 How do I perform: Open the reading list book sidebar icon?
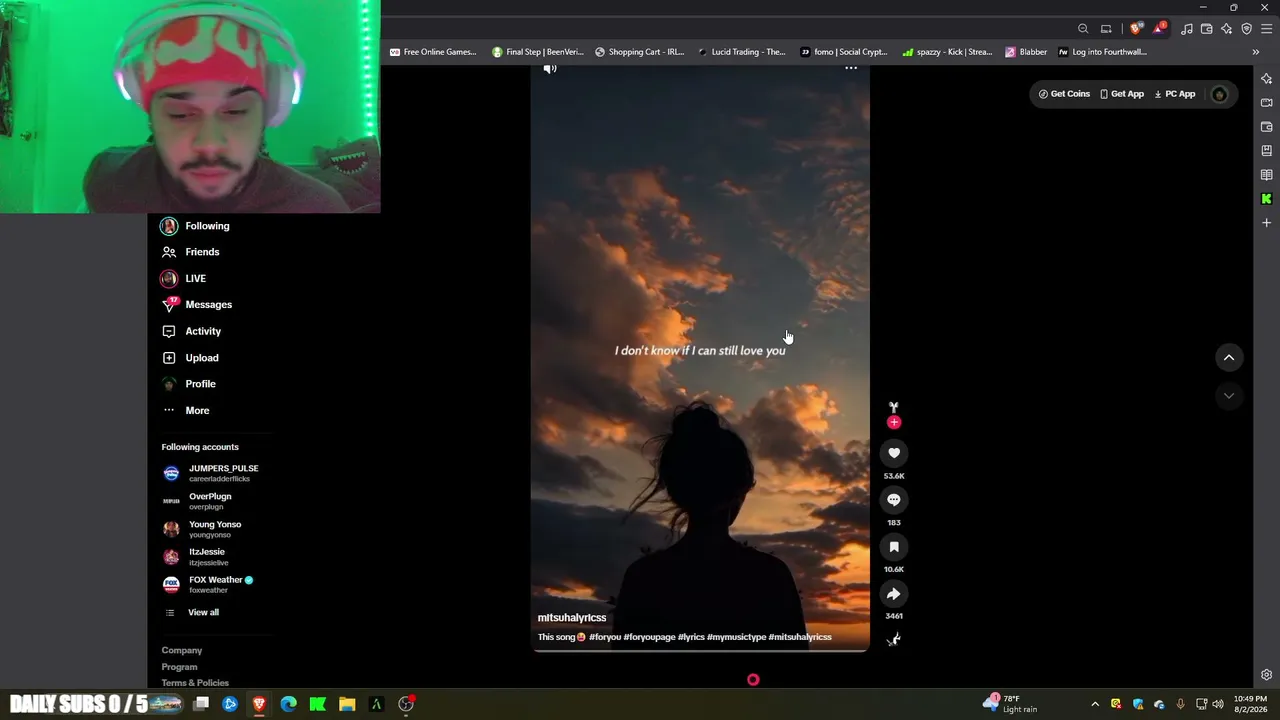(1266, 175)
